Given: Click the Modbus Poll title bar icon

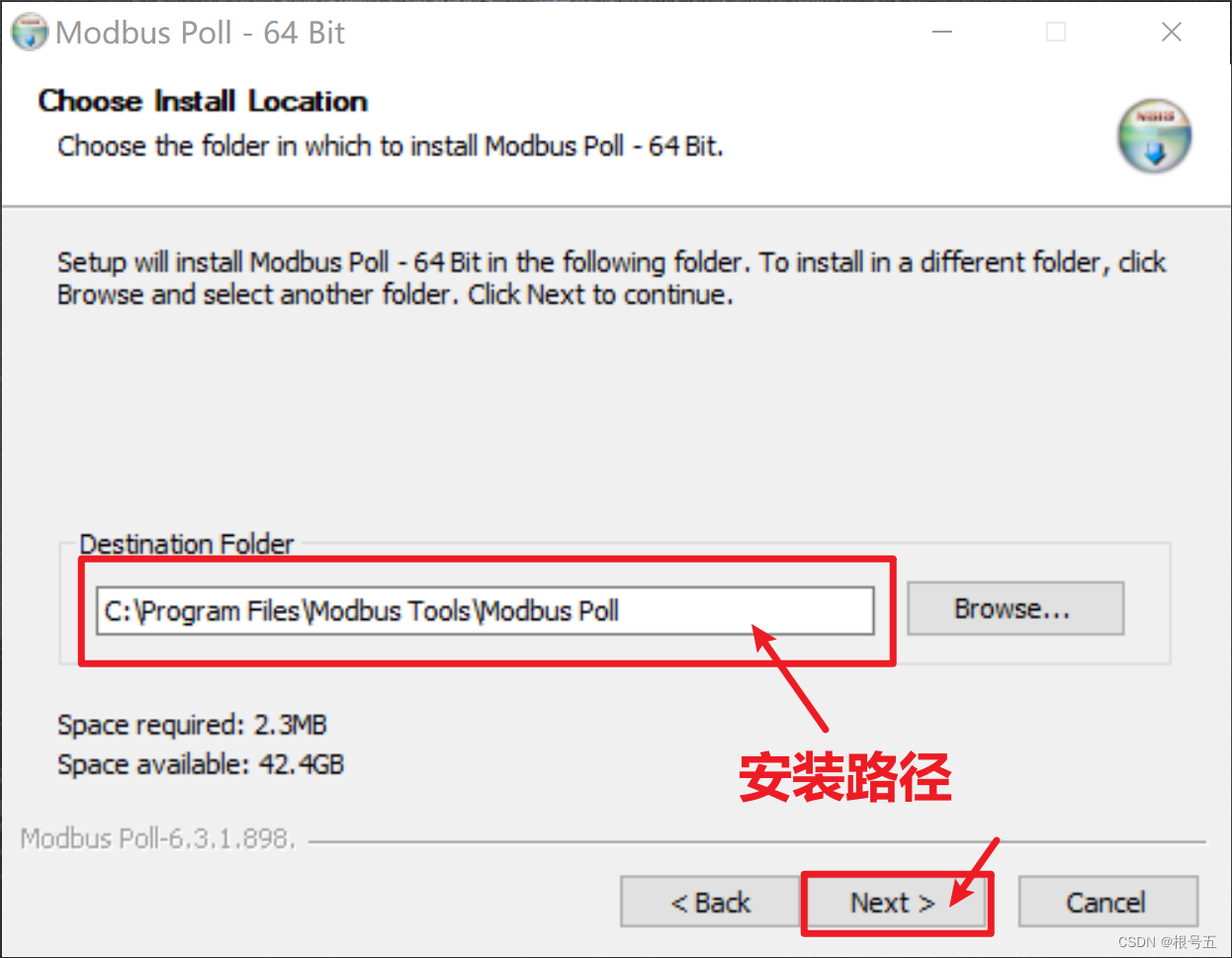Looking at the screenshot, I should pos(30,32).
